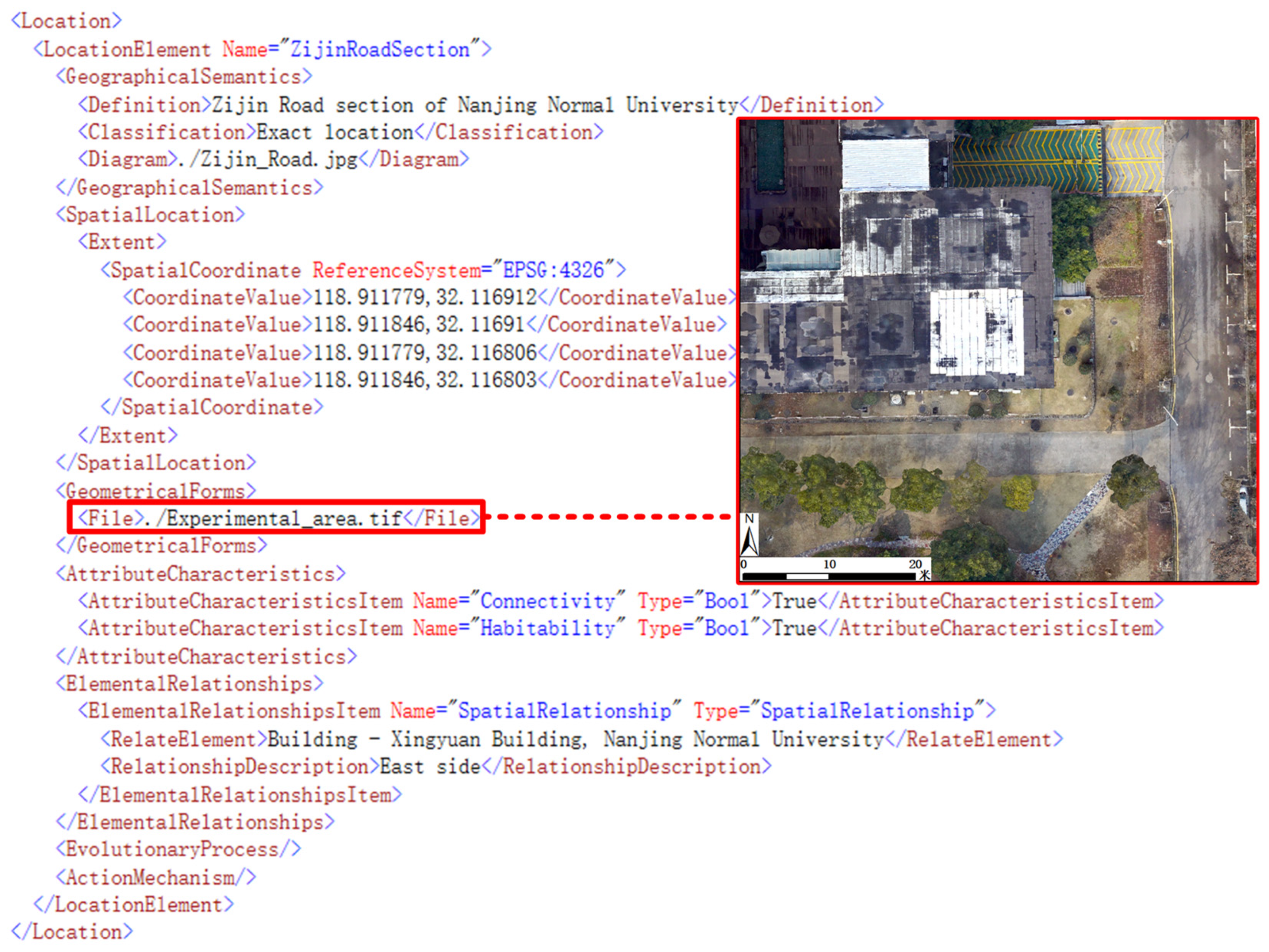Click the aerial photo of Zijin Road
The width and height of the screenshot is (1269, 952).
tap(997, 350)
